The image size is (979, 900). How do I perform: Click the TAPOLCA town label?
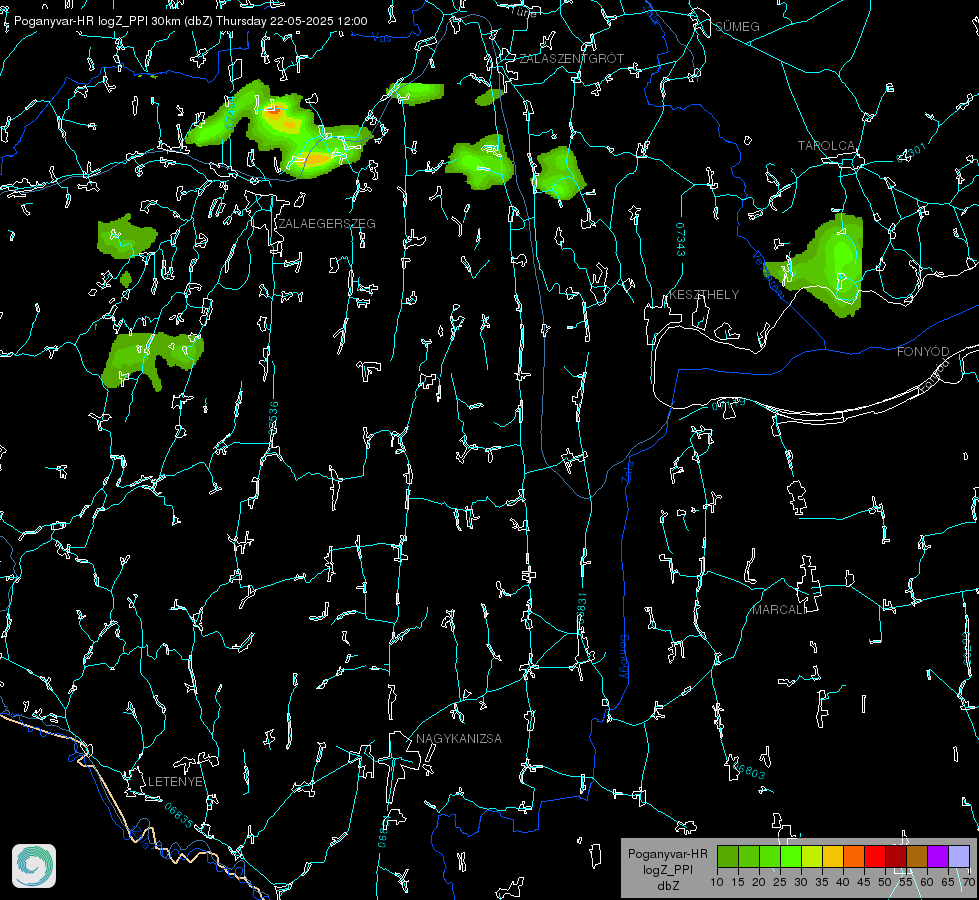point(826,146)
